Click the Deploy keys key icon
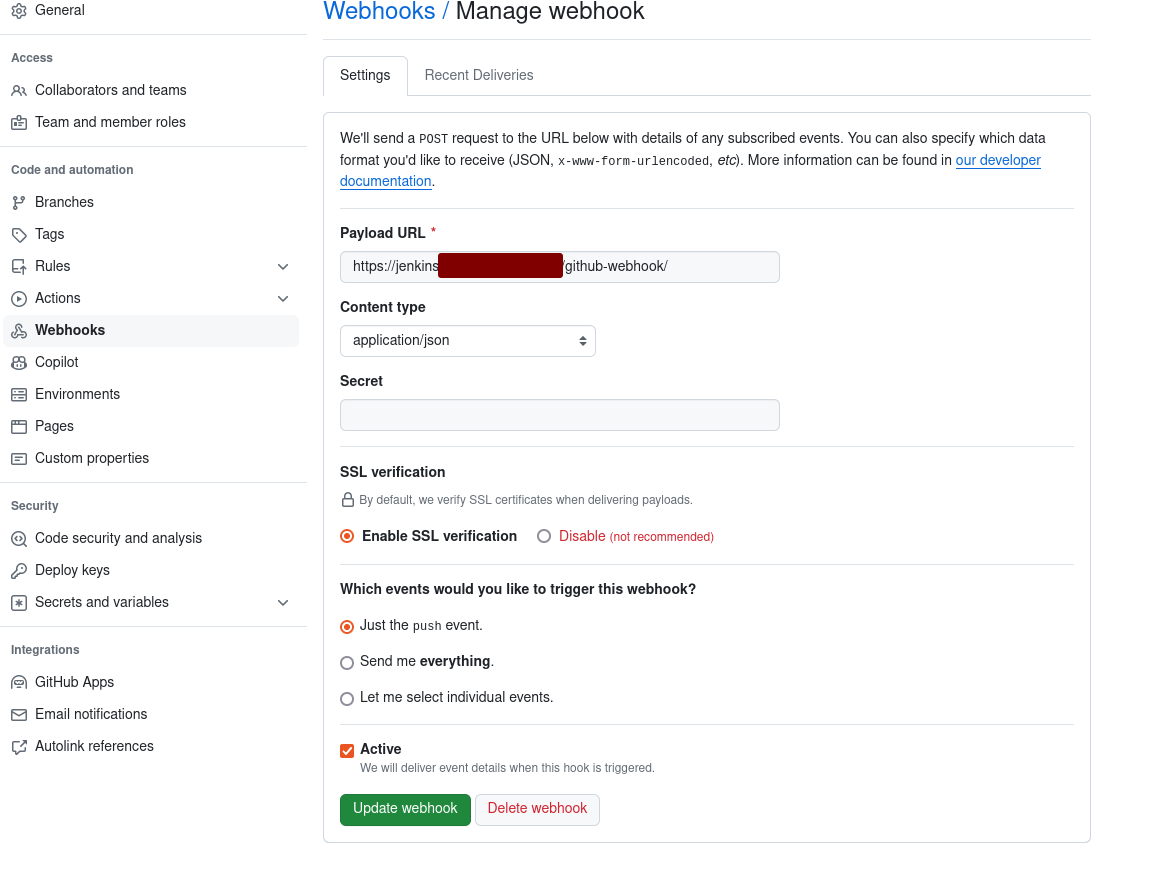The height and width of the screenshot is (882, 1149). click(x=19, y=570)
